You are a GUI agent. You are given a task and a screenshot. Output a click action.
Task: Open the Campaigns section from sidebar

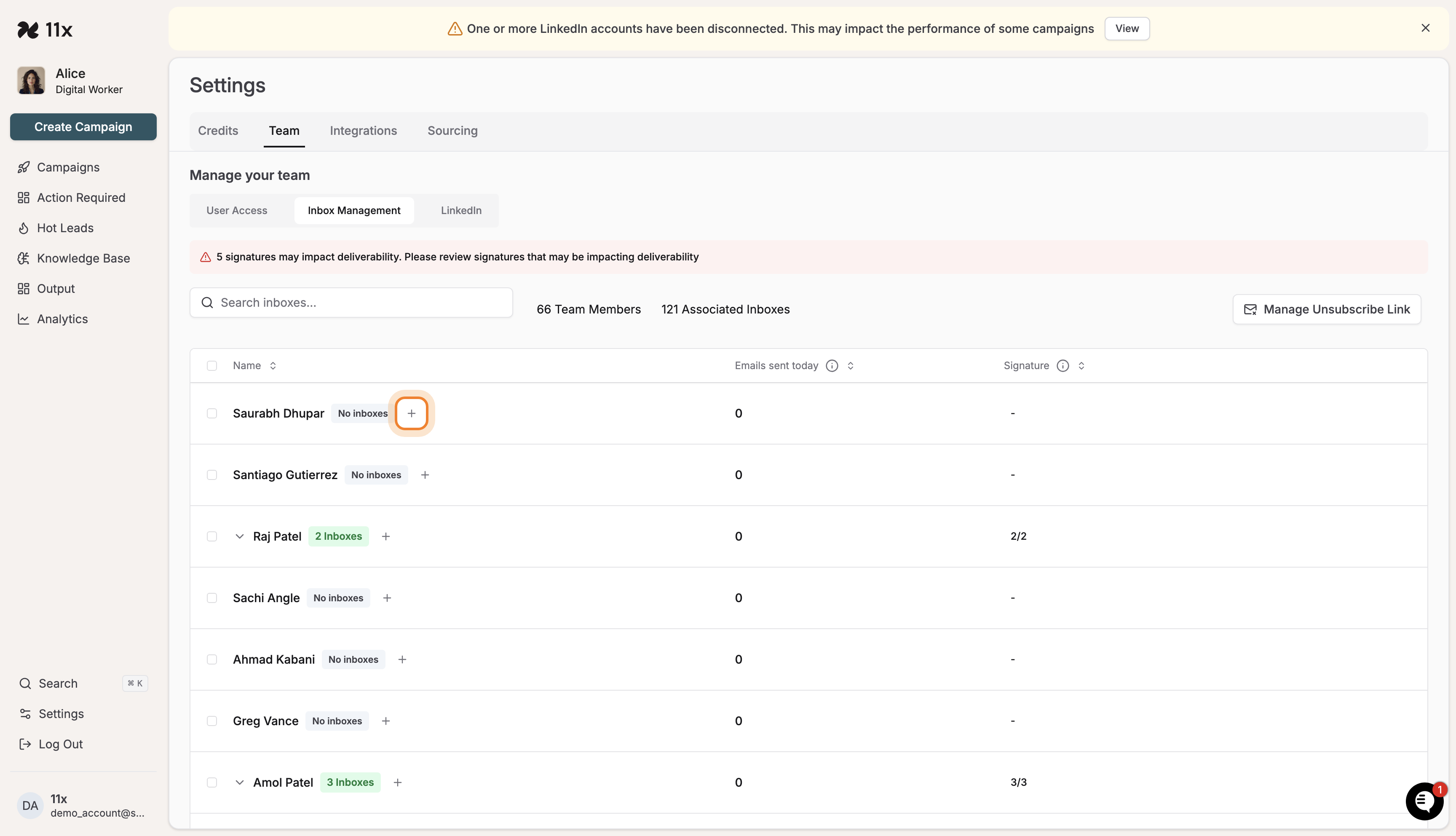[x=68, y=167]
